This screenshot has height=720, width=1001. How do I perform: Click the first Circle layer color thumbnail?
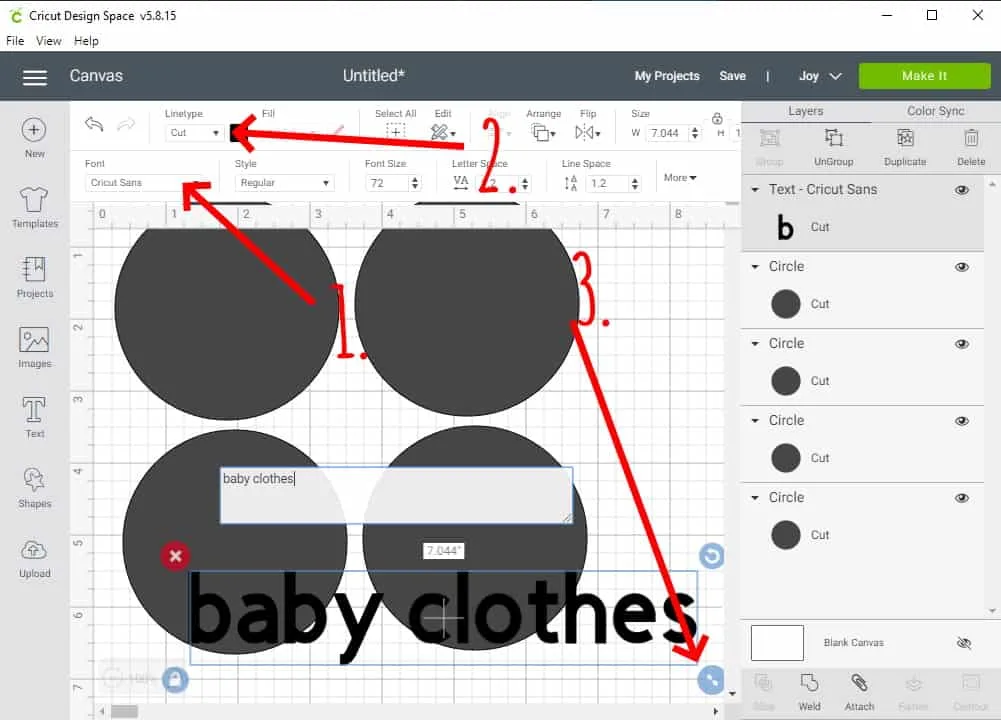pos(785,304)
